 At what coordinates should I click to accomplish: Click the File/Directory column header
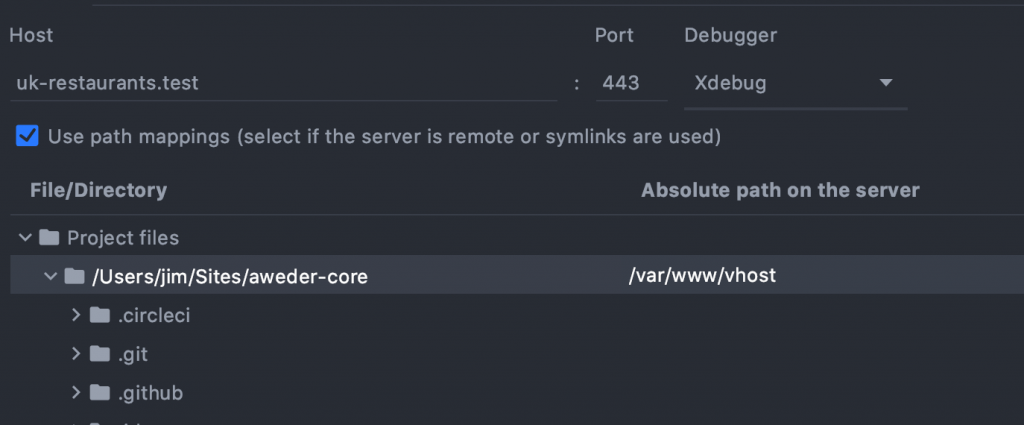pyautogui.click(x=99, y=191)
